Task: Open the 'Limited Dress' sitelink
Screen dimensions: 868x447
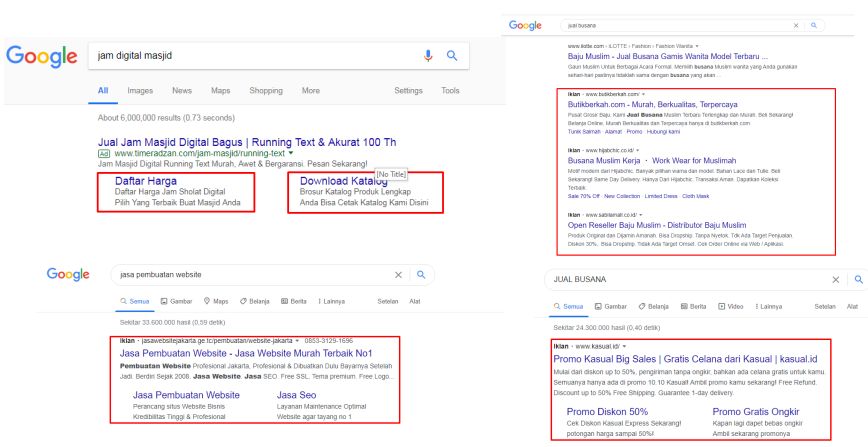Action: pyautogui.click(x=662, y=196)
